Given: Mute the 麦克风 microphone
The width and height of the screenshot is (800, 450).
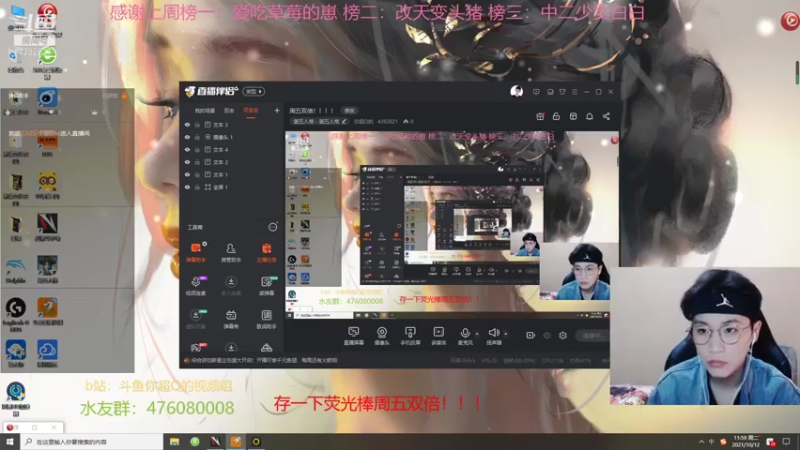Looking at the screenshot, I should (x=465, y=336).
